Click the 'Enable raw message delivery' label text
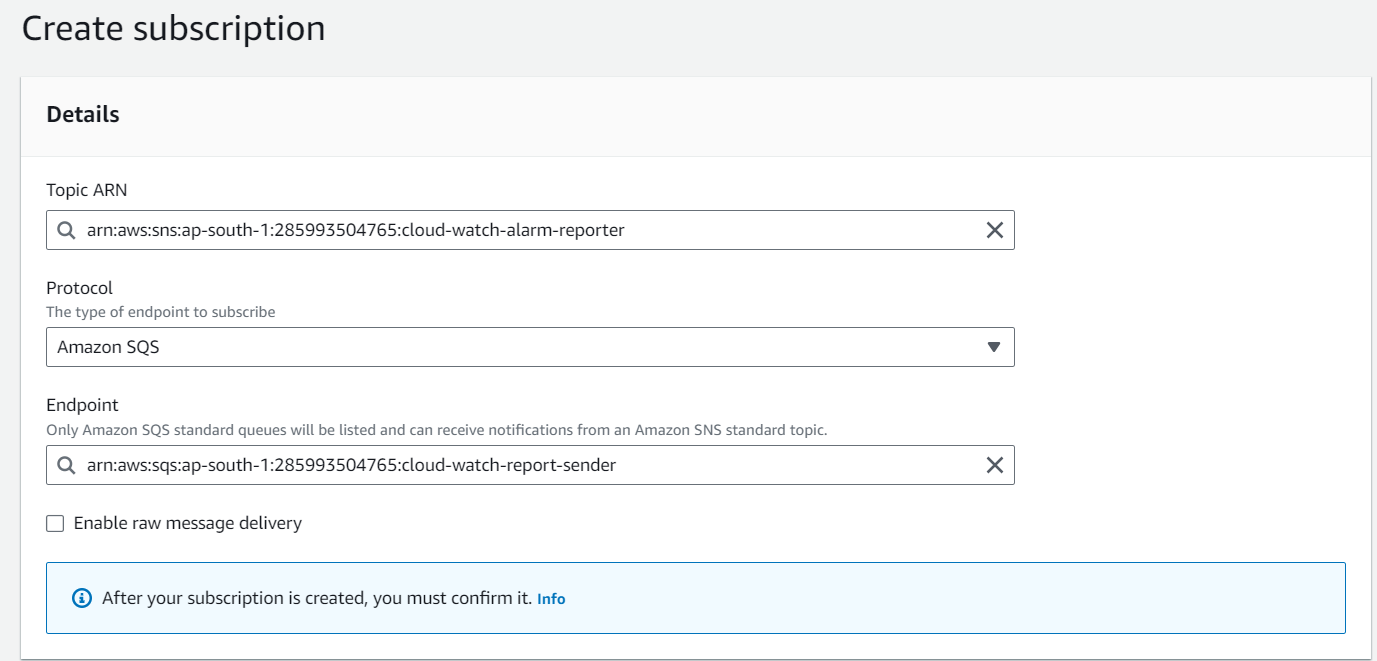 coord(188,523)
